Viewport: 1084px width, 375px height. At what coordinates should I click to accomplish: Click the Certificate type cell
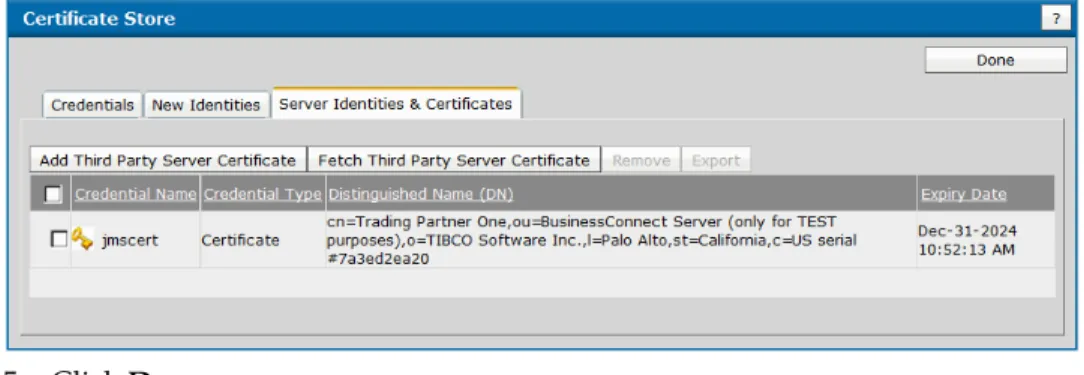241,241
